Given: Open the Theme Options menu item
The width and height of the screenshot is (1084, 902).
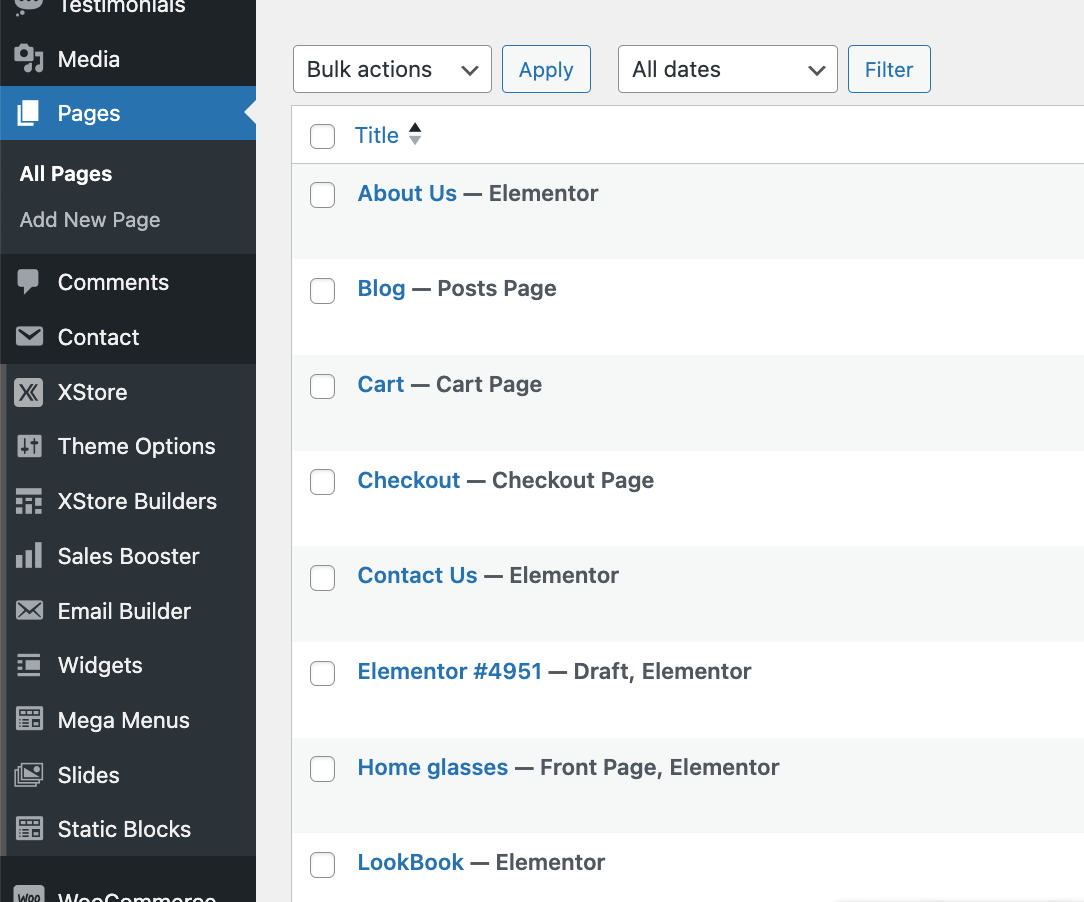Looking at the screenshot, I should (128, 446).
